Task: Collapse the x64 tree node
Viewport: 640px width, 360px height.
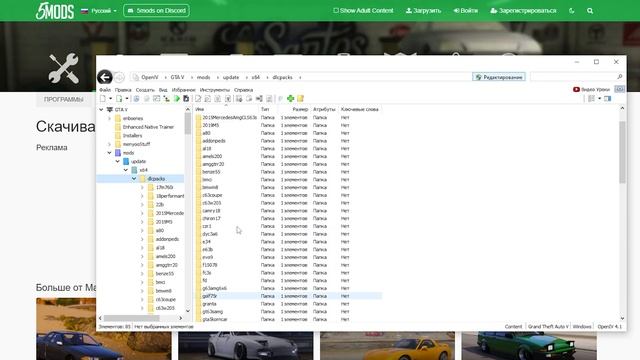Action: (126, 170)
